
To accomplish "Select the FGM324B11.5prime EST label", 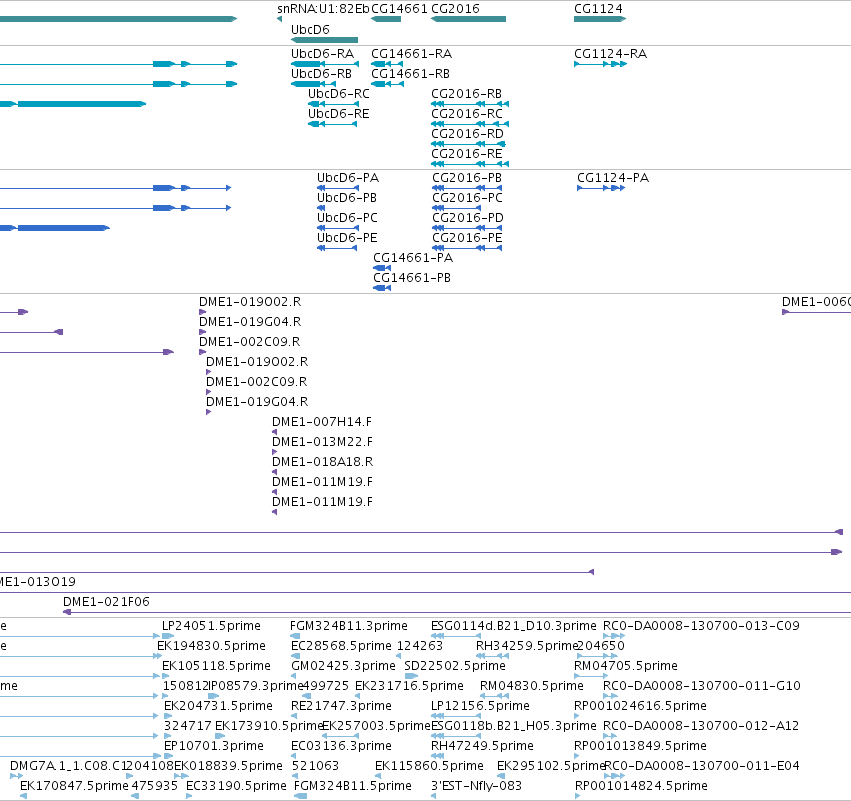I will point(353,786).
